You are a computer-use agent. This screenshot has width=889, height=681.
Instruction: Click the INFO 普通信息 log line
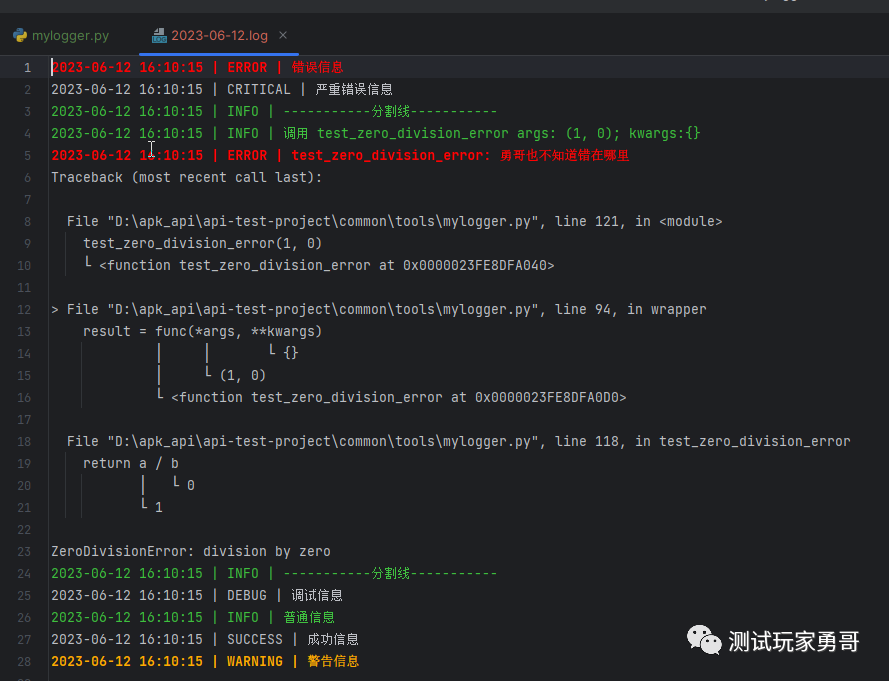coord(193,617)
